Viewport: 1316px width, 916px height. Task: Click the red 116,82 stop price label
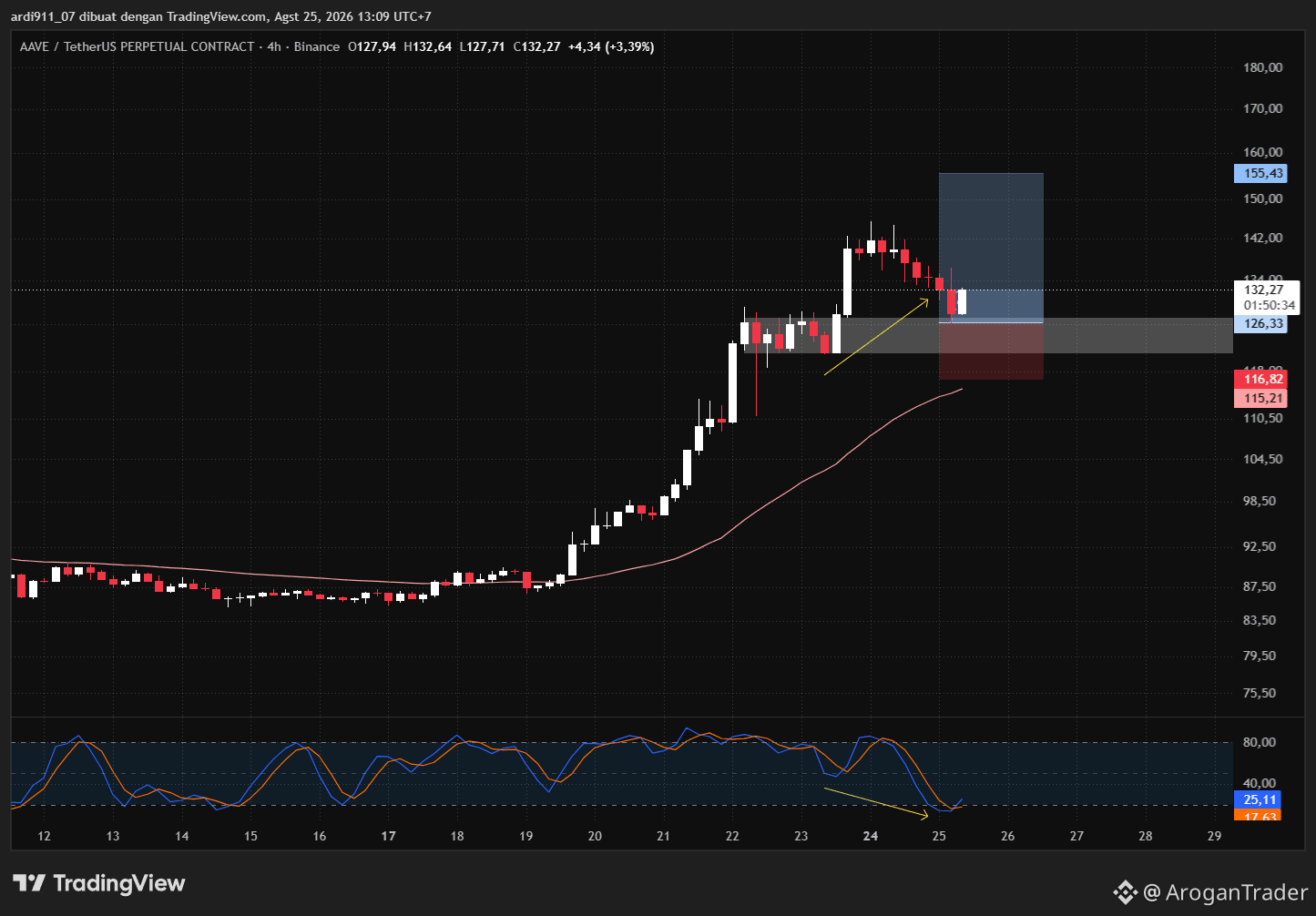[1260, 379]
